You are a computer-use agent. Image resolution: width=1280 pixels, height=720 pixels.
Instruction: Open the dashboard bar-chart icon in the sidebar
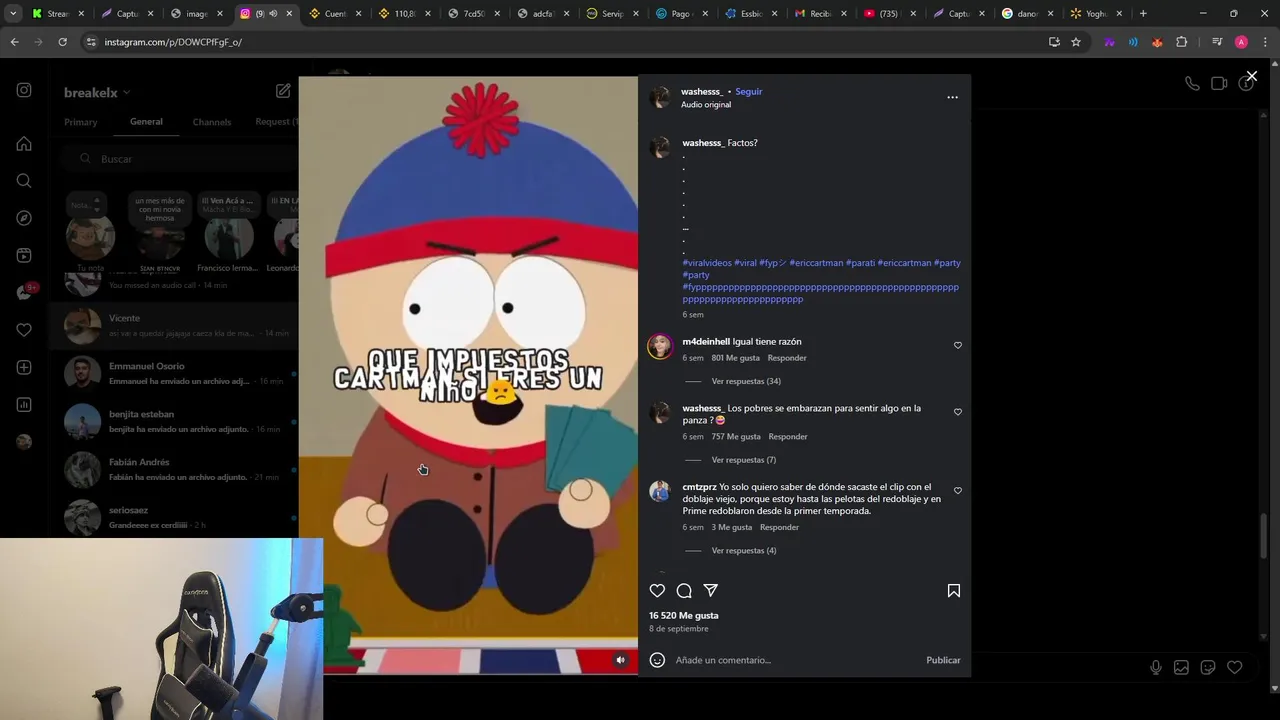point(24,404)
